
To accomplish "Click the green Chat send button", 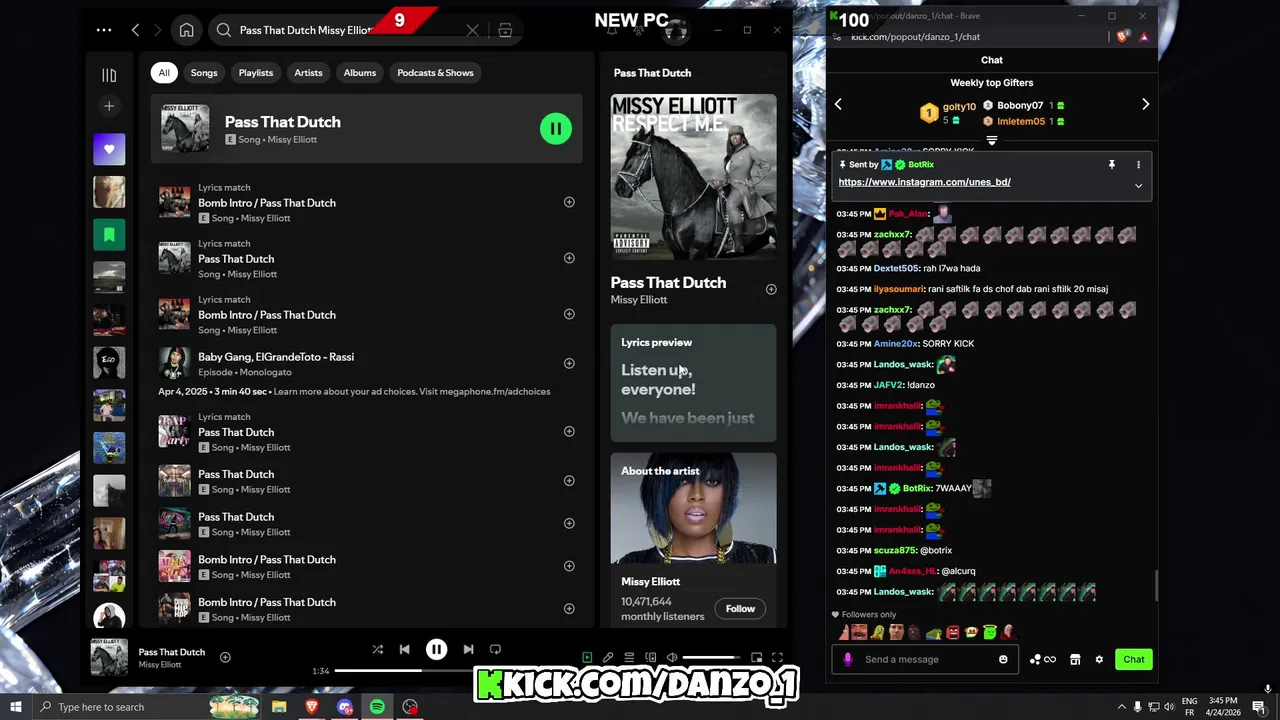I will (x=1134, y=659).
